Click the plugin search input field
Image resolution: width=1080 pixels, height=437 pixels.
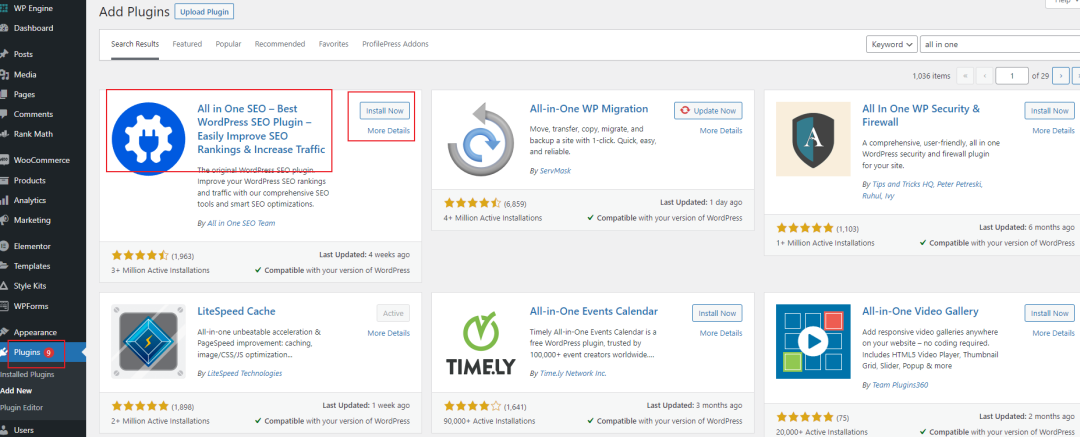coord(998,44)
